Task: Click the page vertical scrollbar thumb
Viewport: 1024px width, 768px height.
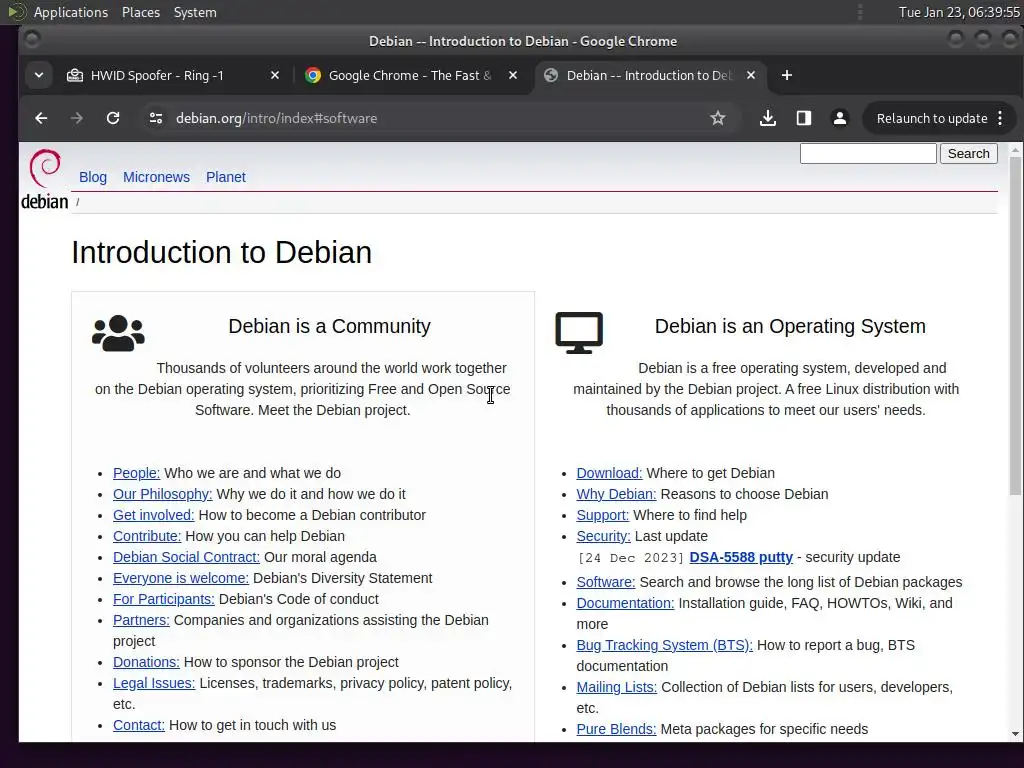Action: 1015,325
